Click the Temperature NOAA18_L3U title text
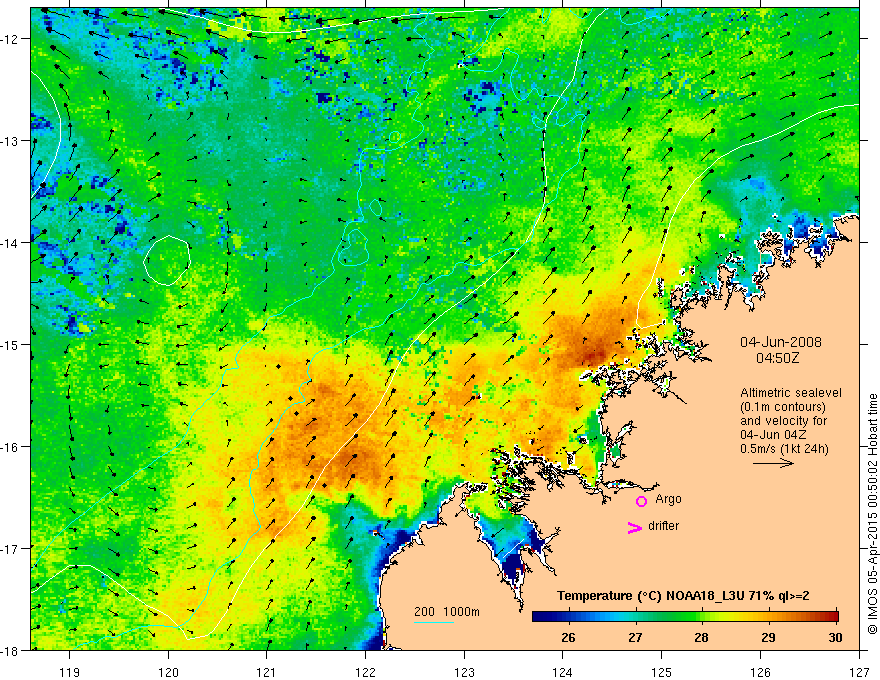 pyautogui.click(x=683, y=596)
